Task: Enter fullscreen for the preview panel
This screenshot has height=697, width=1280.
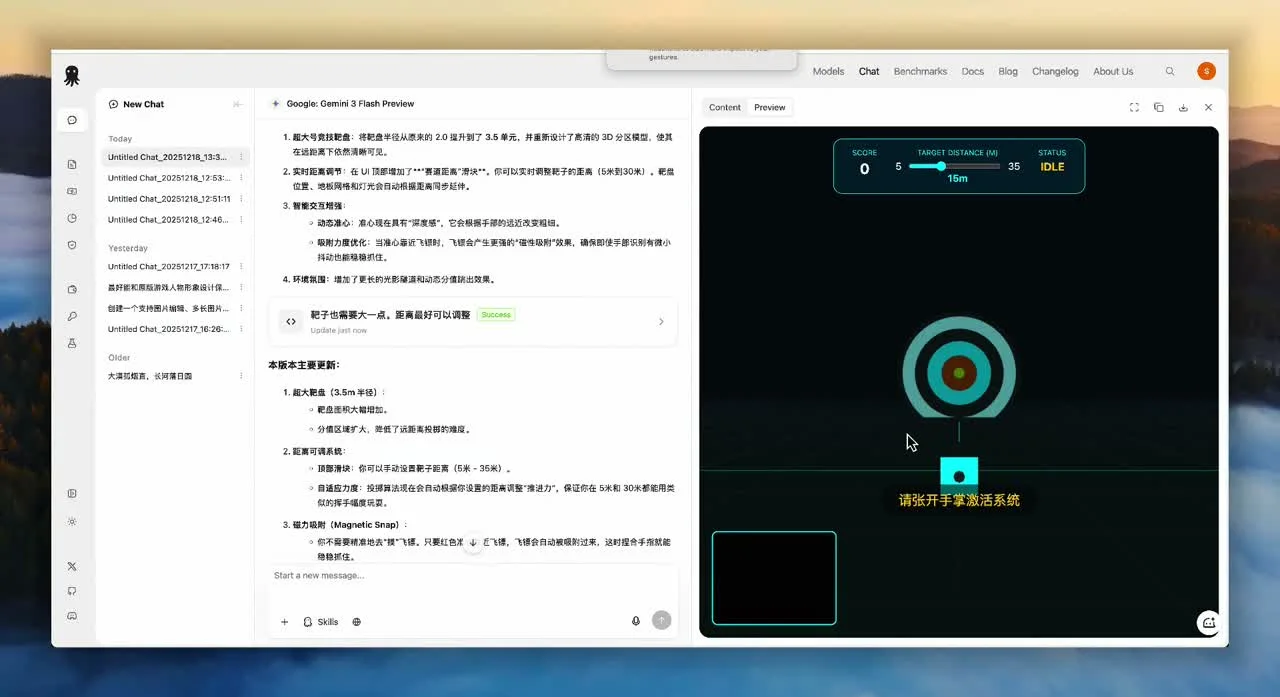Action: pos(1134,107)
